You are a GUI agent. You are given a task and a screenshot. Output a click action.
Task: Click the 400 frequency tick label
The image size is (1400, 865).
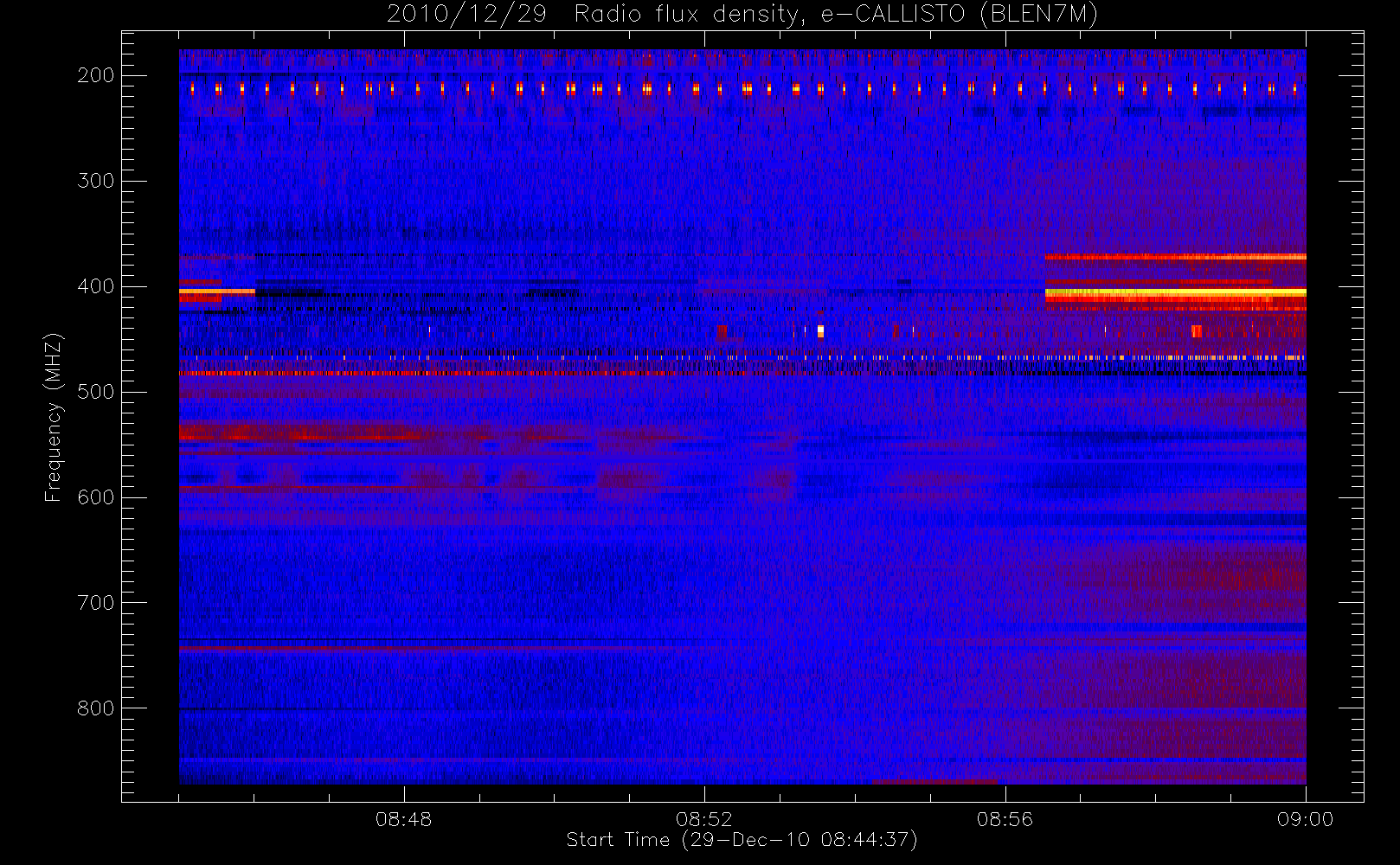[x=96, y=286]
